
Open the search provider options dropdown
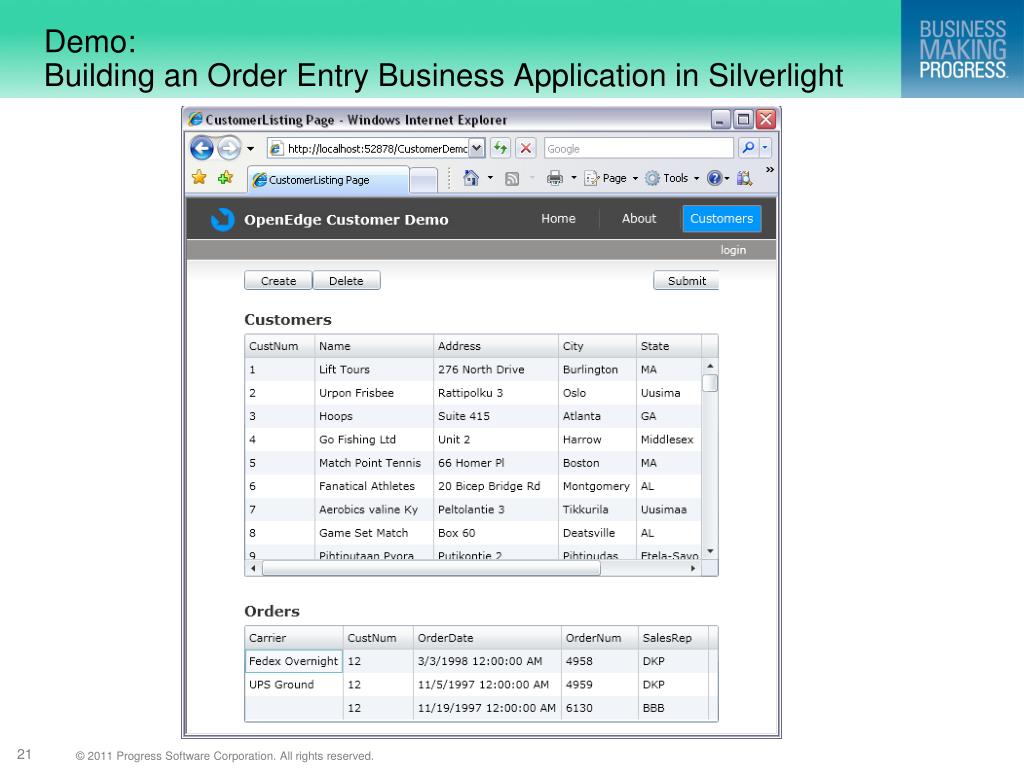click(765, 148)
